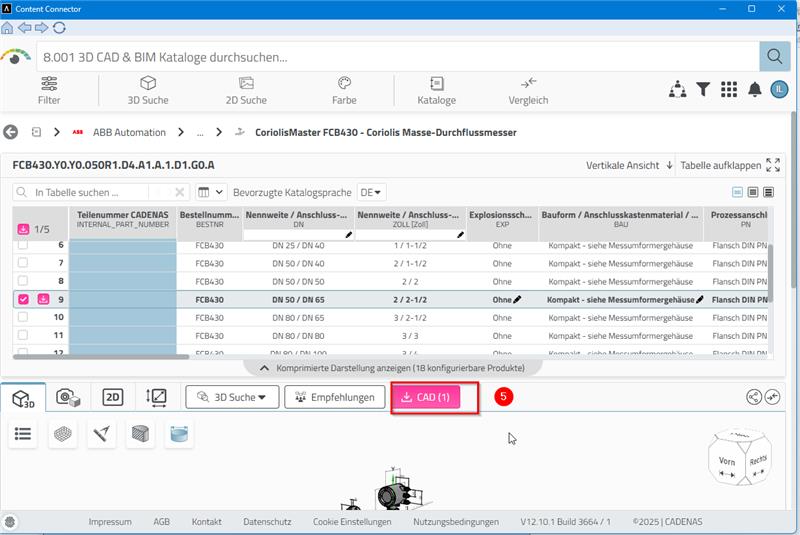Click the Vergleich compare icon

point(528,90)
